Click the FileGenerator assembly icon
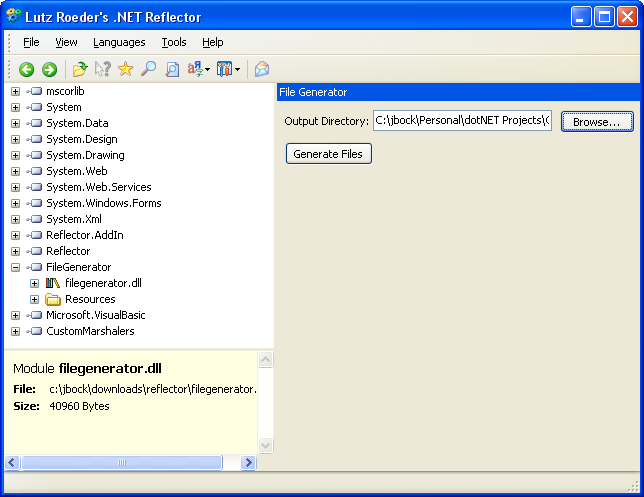 (34, 267)
